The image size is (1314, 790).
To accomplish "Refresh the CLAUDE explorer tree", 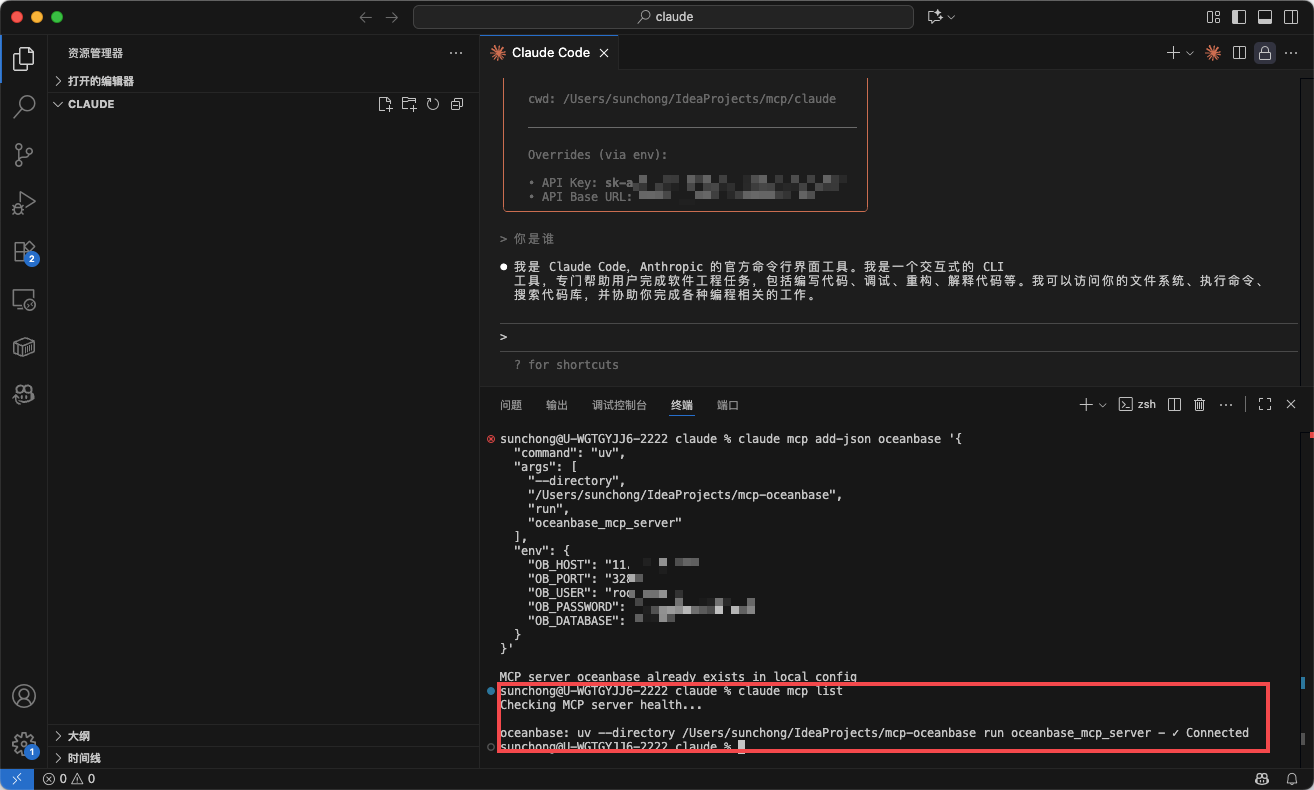I will coord(433,104).
